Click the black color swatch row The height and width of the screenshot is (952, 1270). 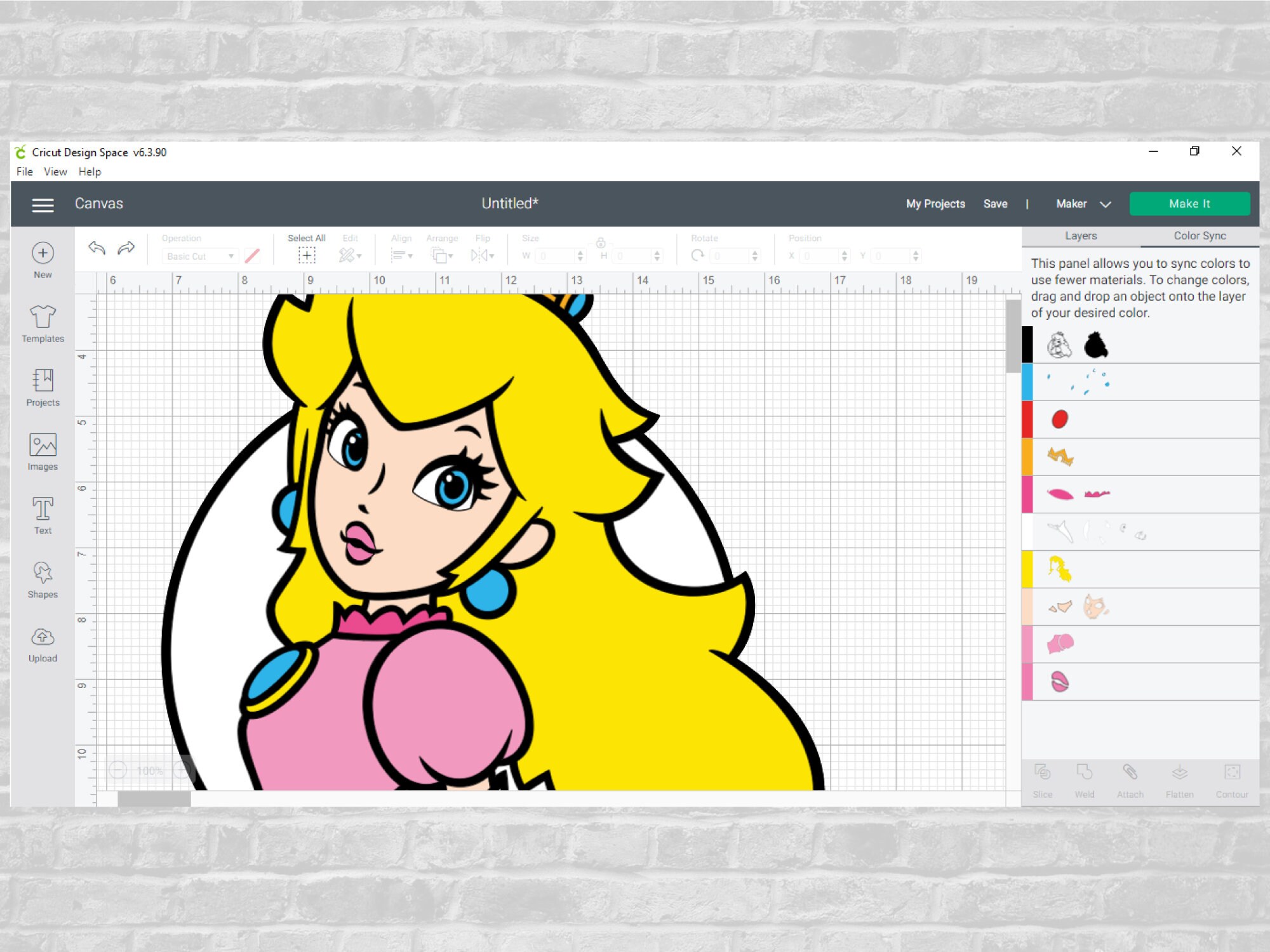(1140, 345)
